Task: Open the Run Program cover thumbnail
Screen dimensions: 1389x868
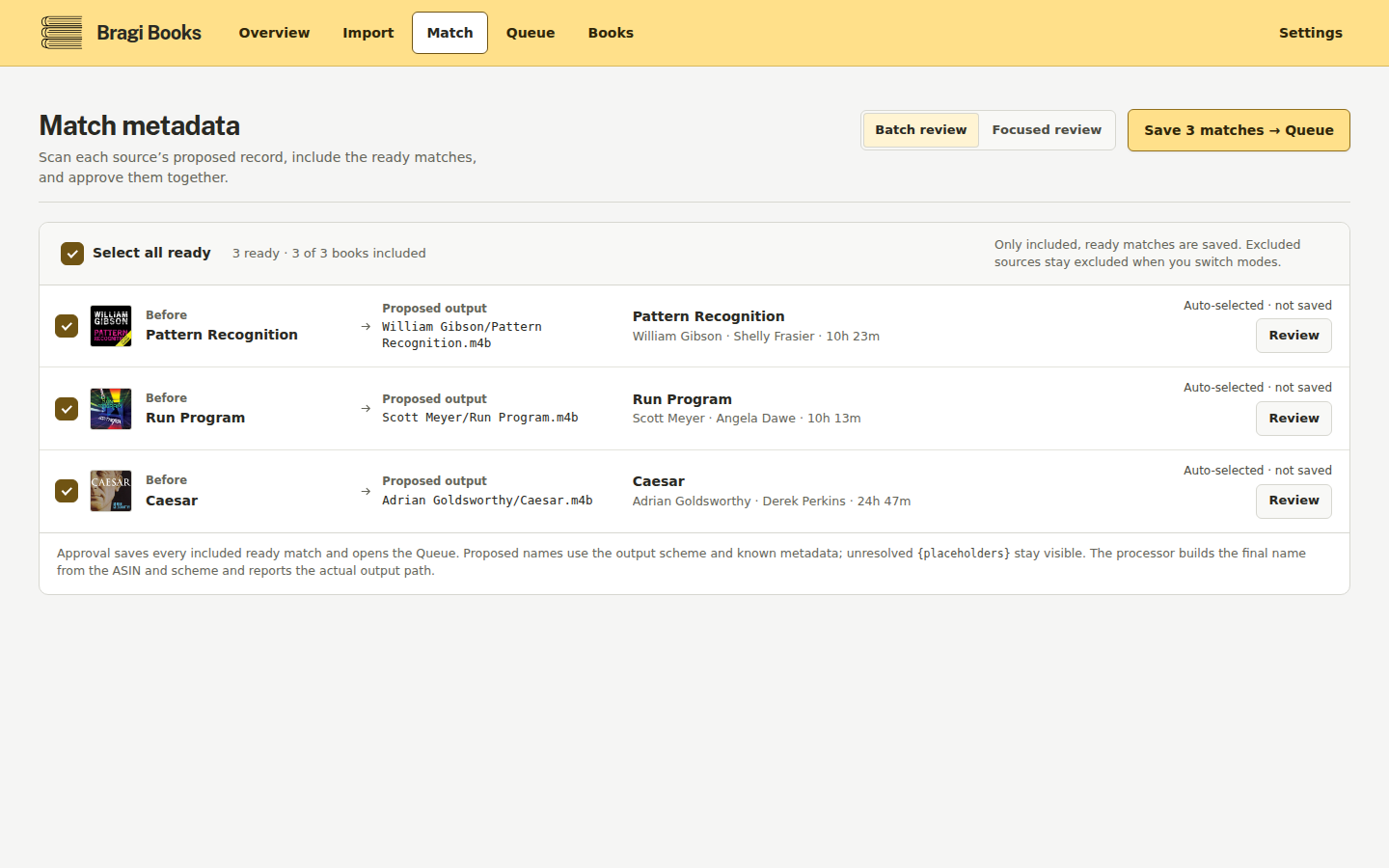Action: [x=111, y=409]
